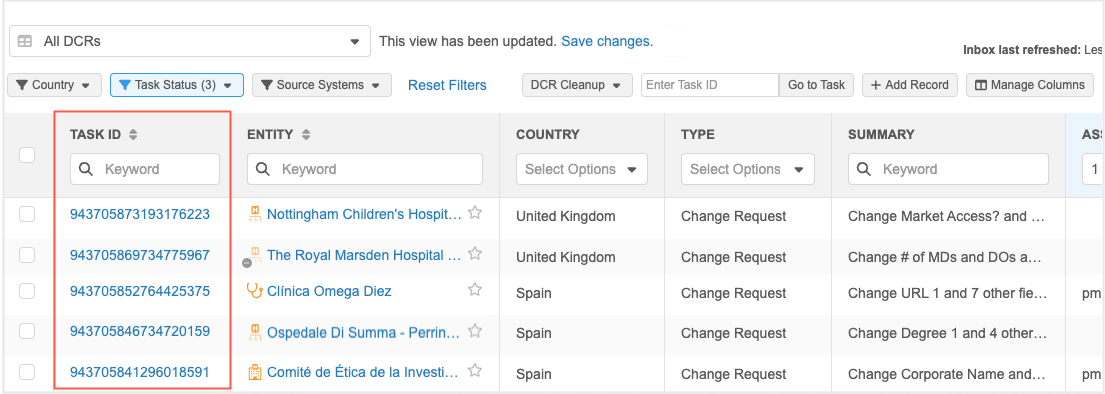Image resolution: width=1105 pixels, height=394 pixels.
Task: Tick the select-all checkbox in the header row
Action: tap(27, 155)
